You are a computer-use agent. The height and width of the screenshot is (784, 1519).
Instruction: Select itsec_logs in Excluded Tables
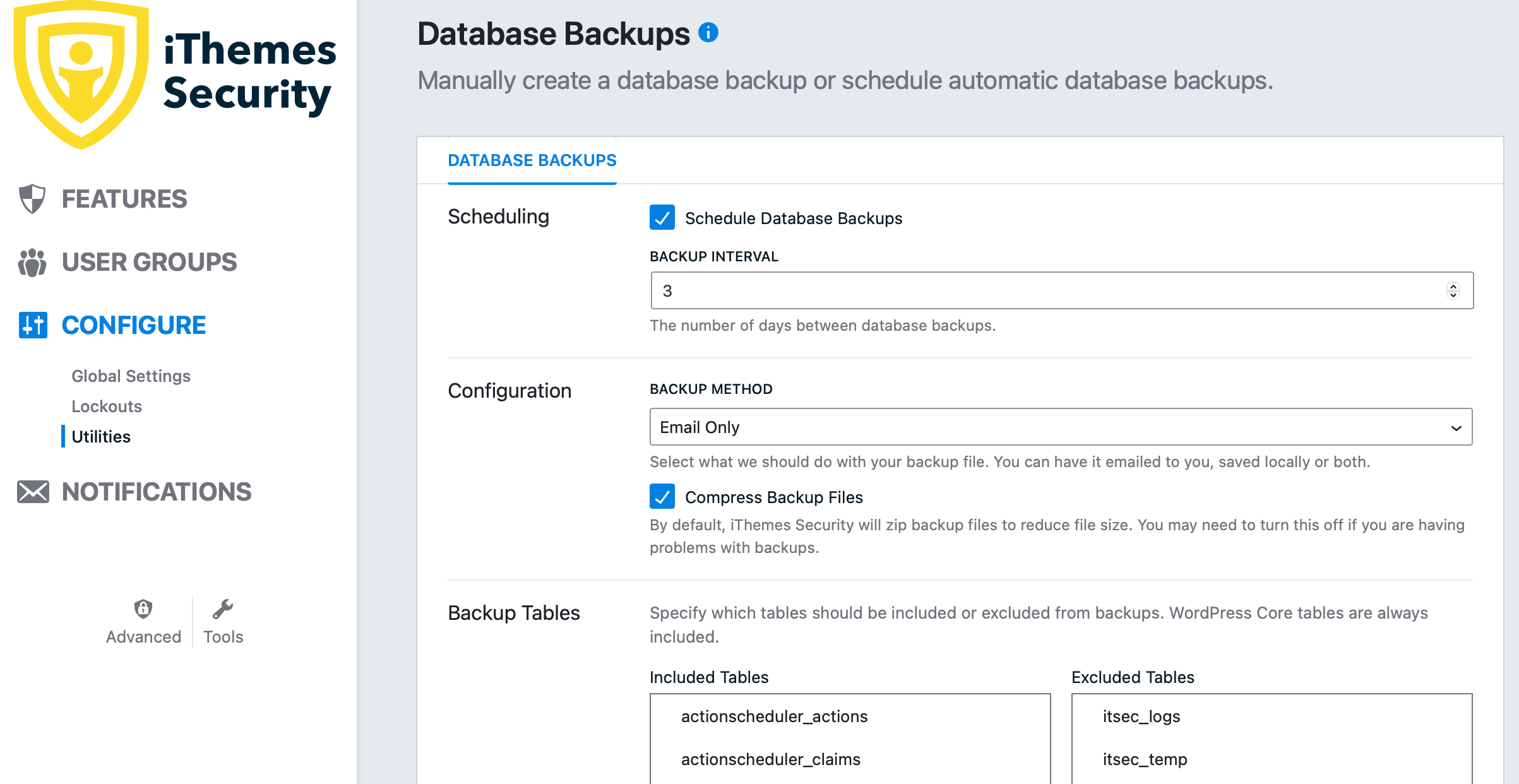pyautogui.click(x=1141, y=716)
